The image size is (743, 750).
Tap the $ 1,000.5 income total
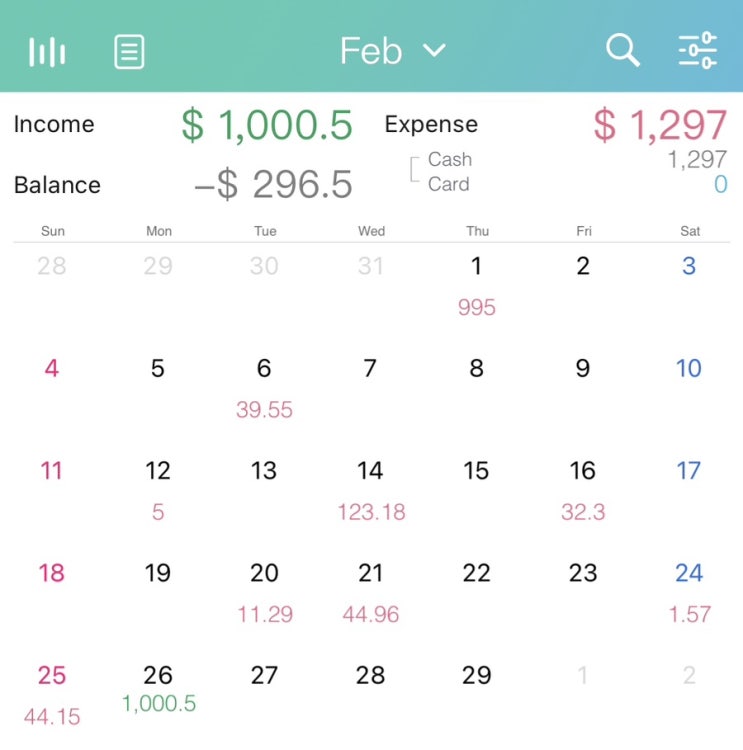(x=267, y=125)
